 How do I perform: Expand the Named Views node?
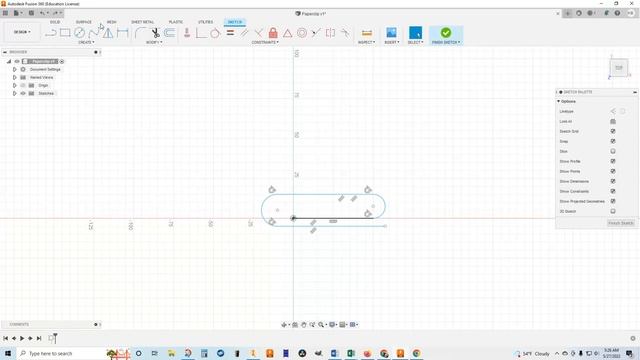(14, 77)
